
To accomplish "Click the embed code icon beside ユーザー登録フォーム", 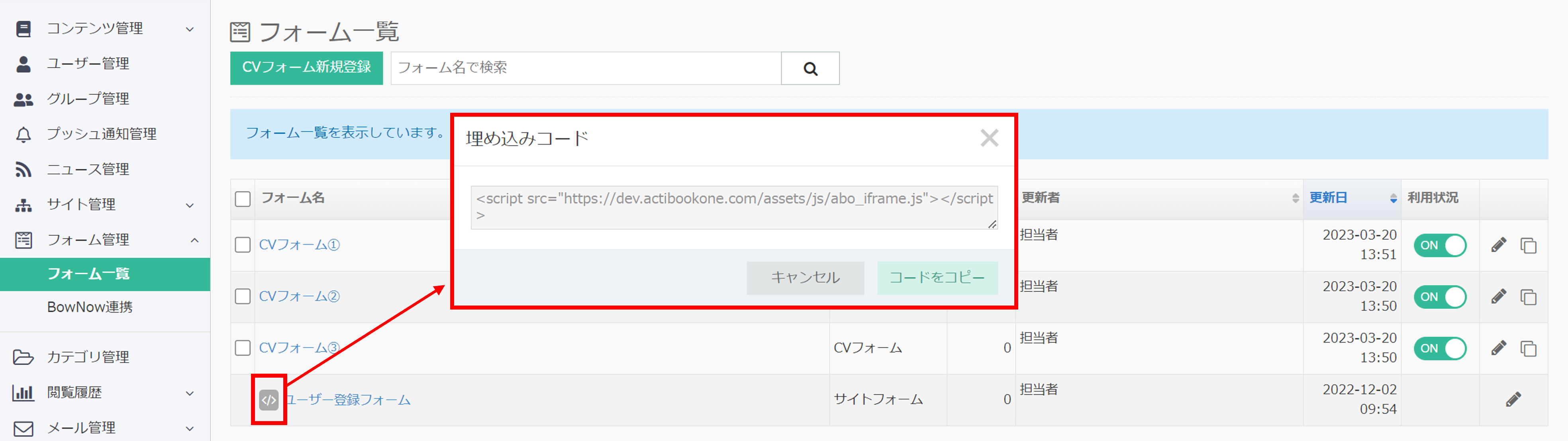I will pos(269,400).
